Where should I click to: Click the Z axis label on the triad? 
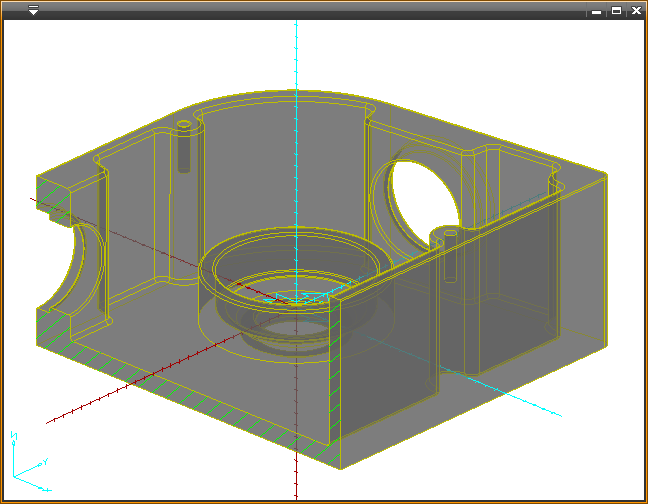coord(13,436)
